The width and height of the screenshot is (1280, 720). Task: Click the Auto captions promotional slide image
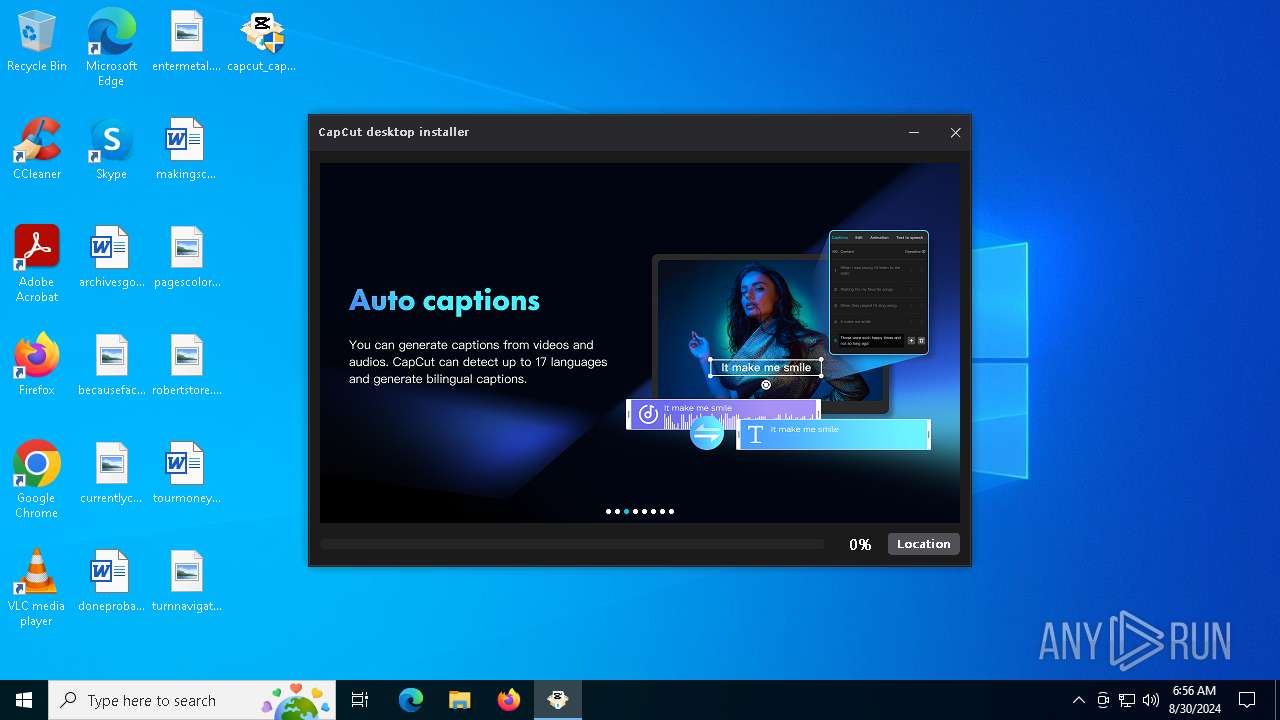(x=640, y=343)
